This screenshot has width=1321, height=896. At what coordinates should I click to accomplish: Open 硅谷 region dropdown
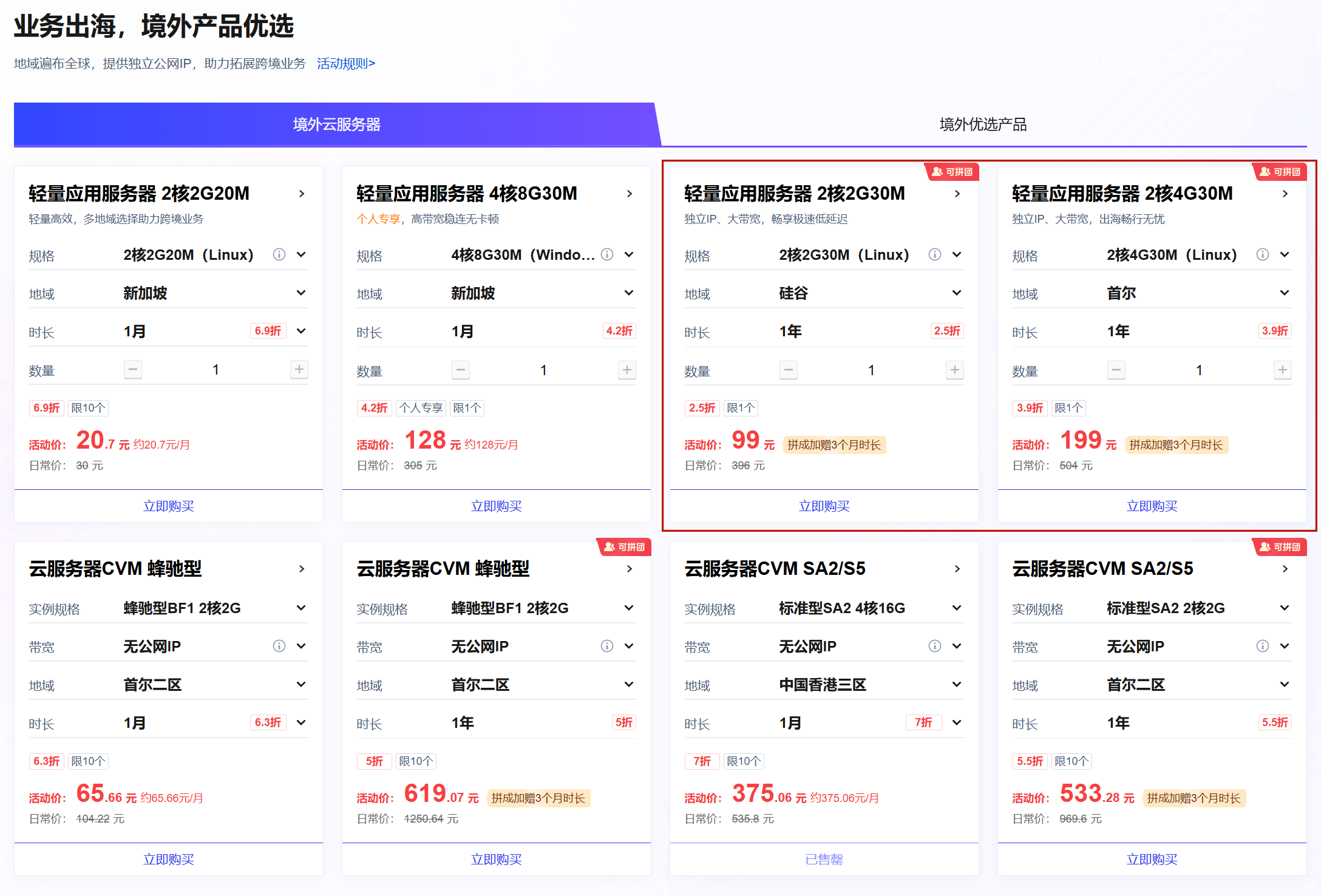(x=957, y=293)
